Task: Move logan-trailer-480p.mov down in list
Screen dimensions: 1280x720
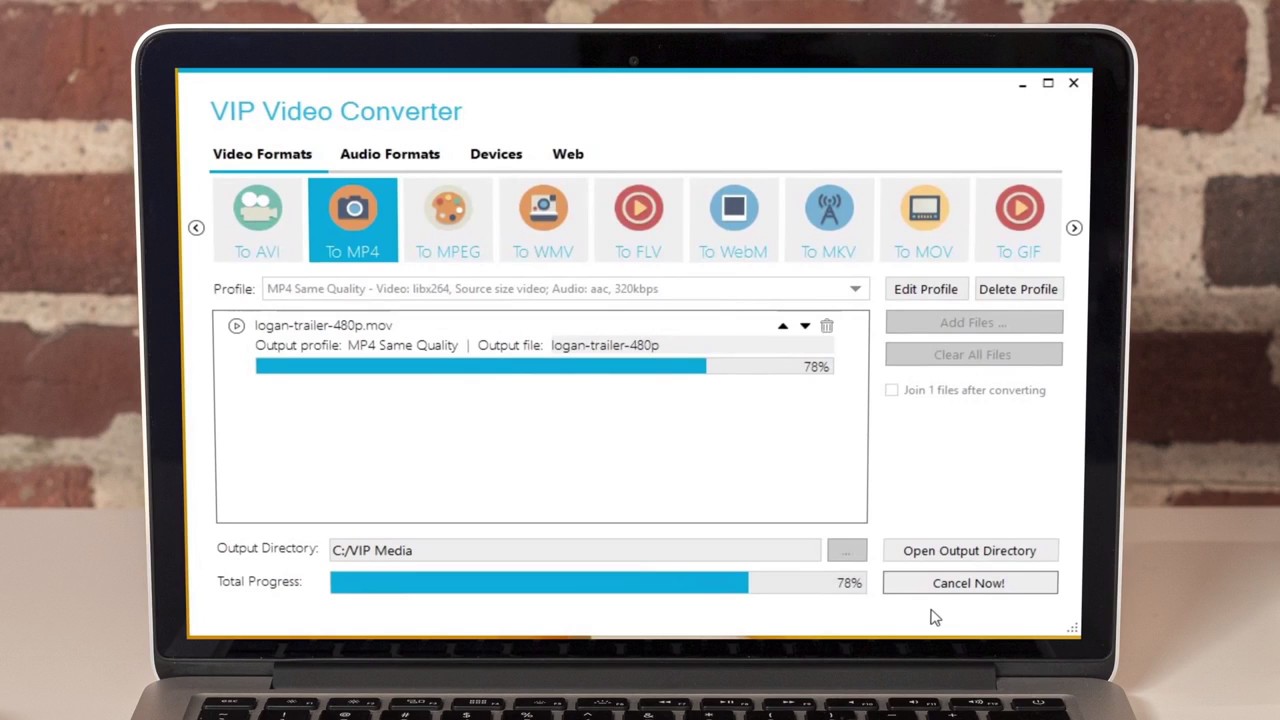Action: [805, 326]
